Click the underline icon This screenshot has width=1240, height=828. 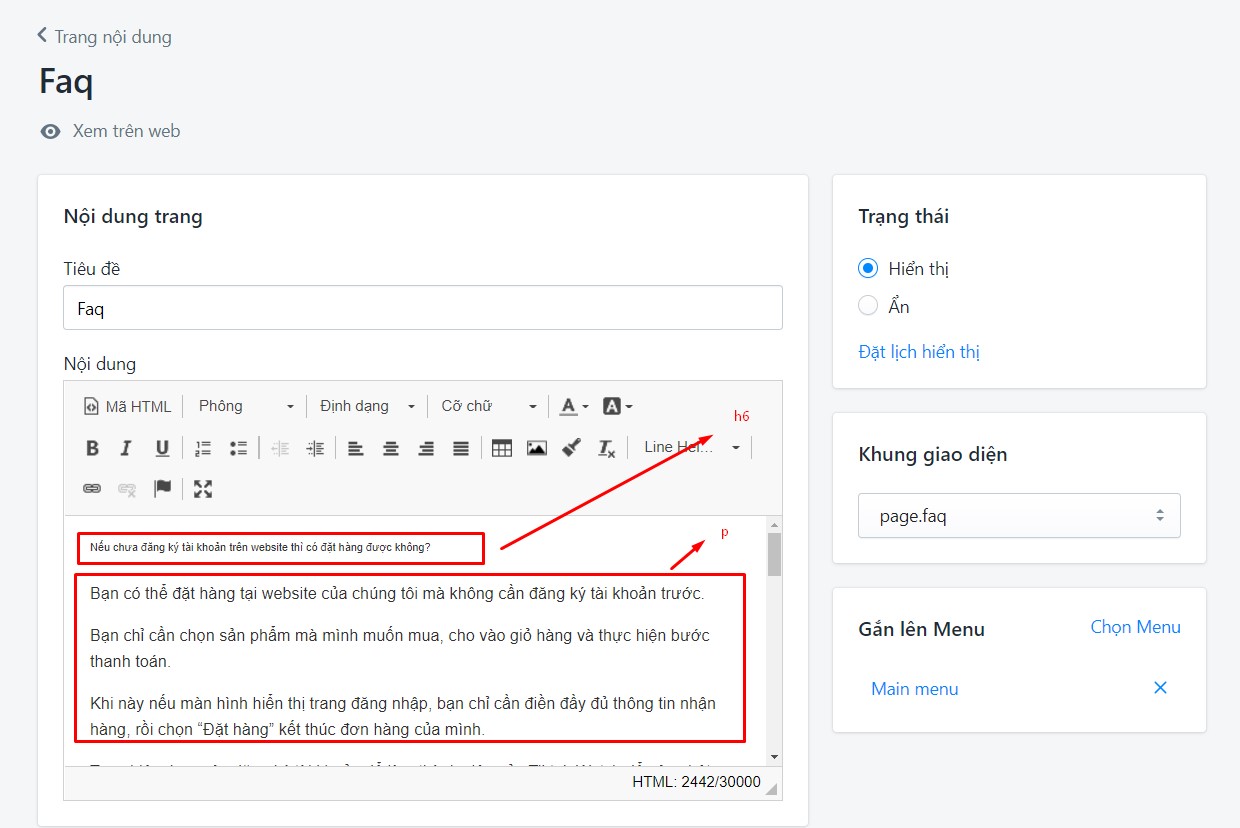pyautogui.click(x=162, y=448)
